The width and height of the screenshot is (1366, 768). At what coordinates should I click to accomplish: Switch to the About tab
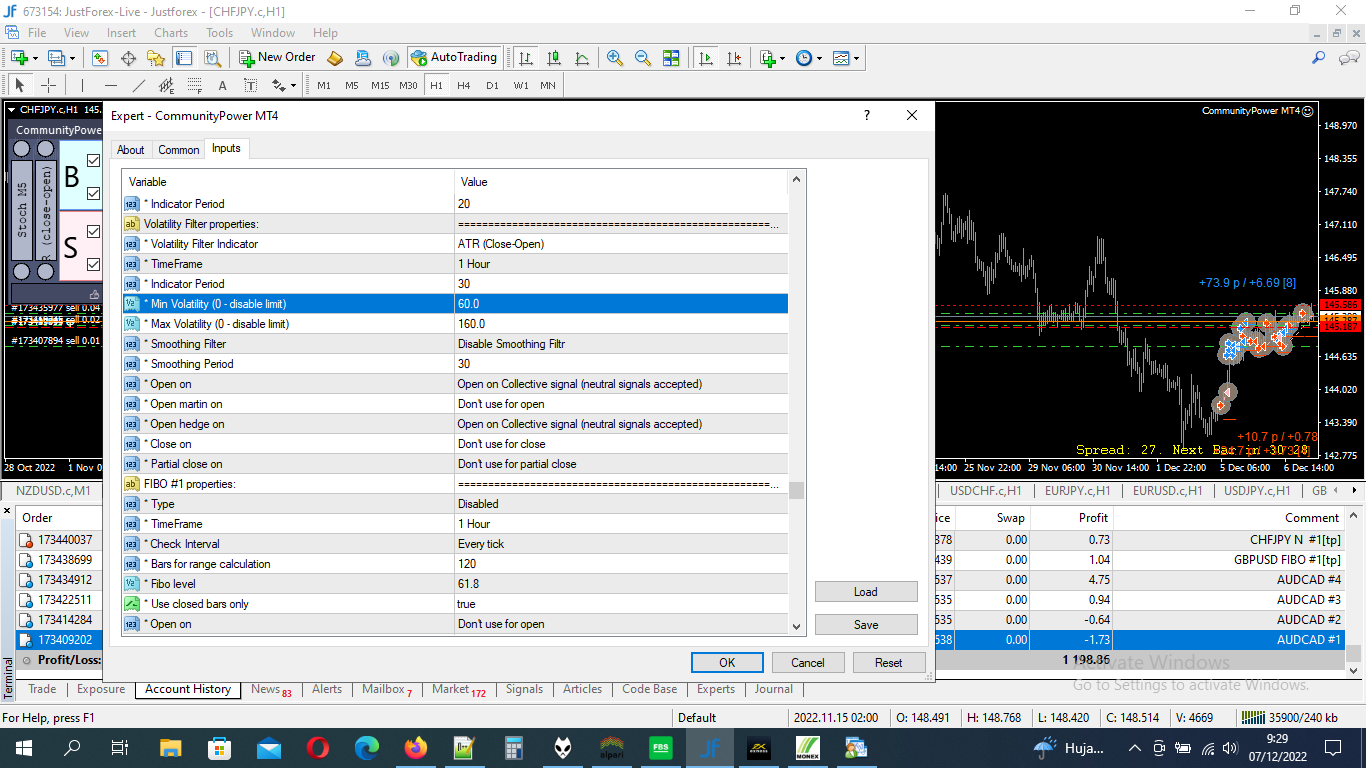[131, 150]
